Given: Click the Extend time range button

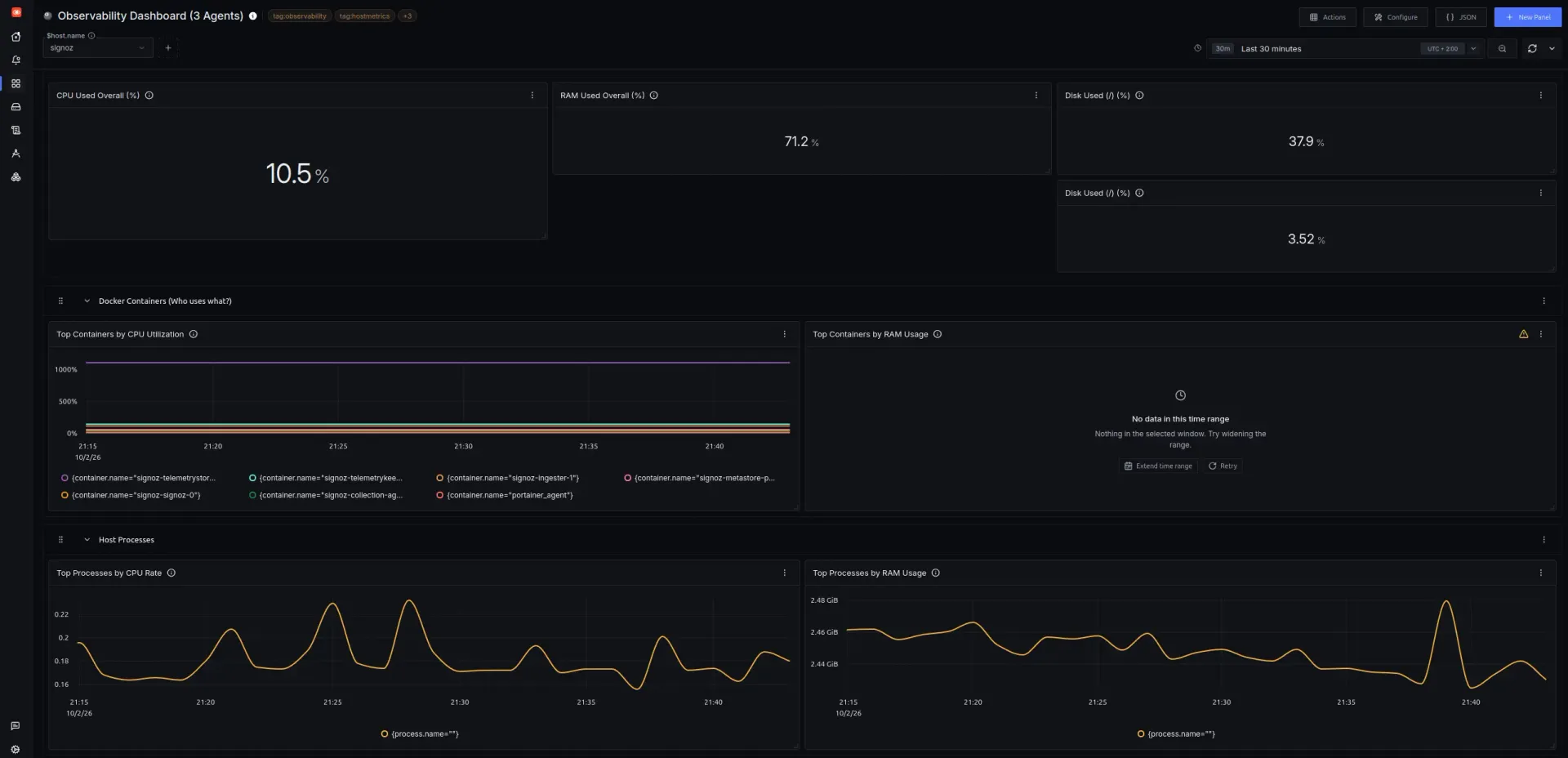Looking at the screenshot, I should pos(1158,466).
